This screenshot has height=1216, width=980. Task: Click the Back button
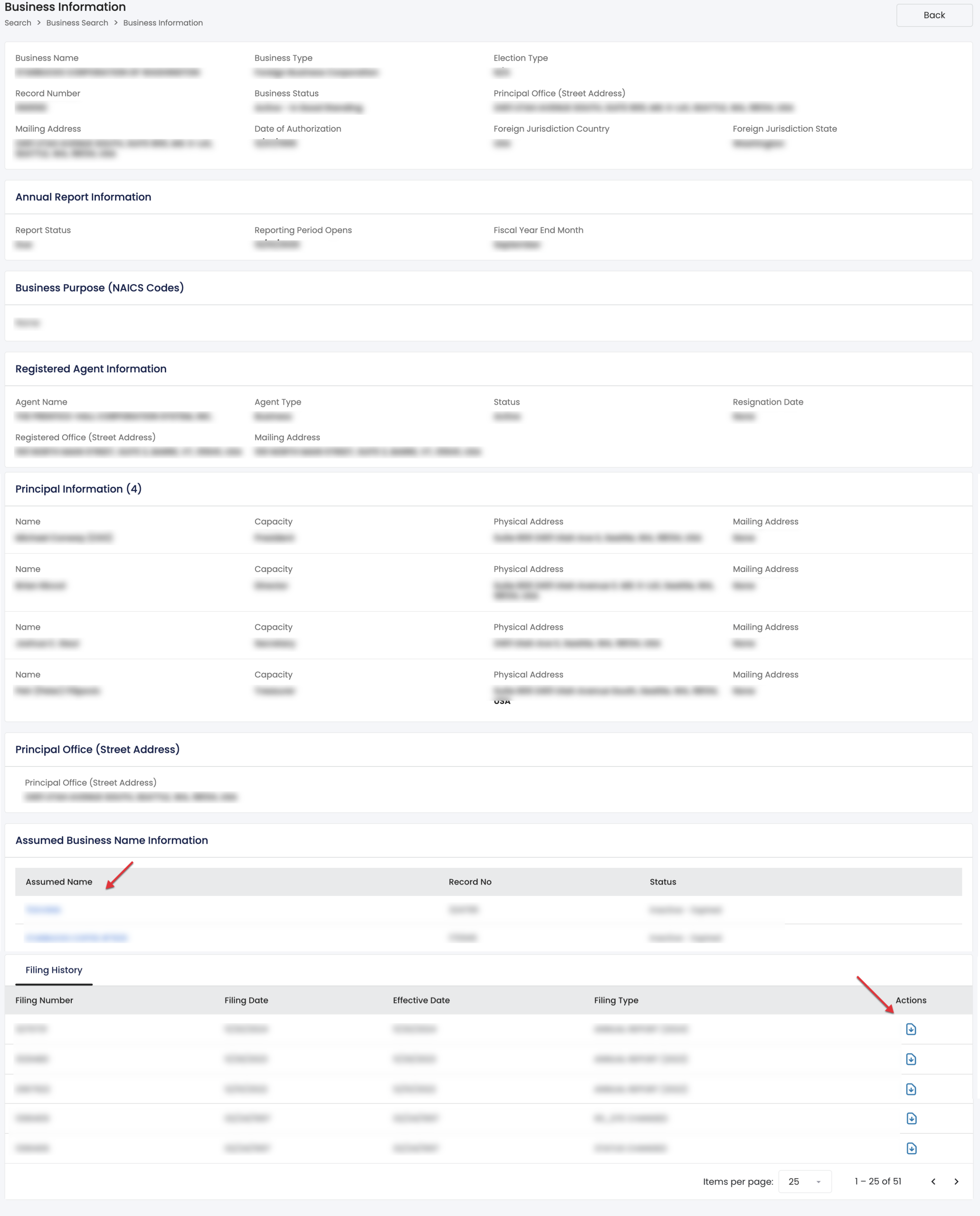pos(934,15)
